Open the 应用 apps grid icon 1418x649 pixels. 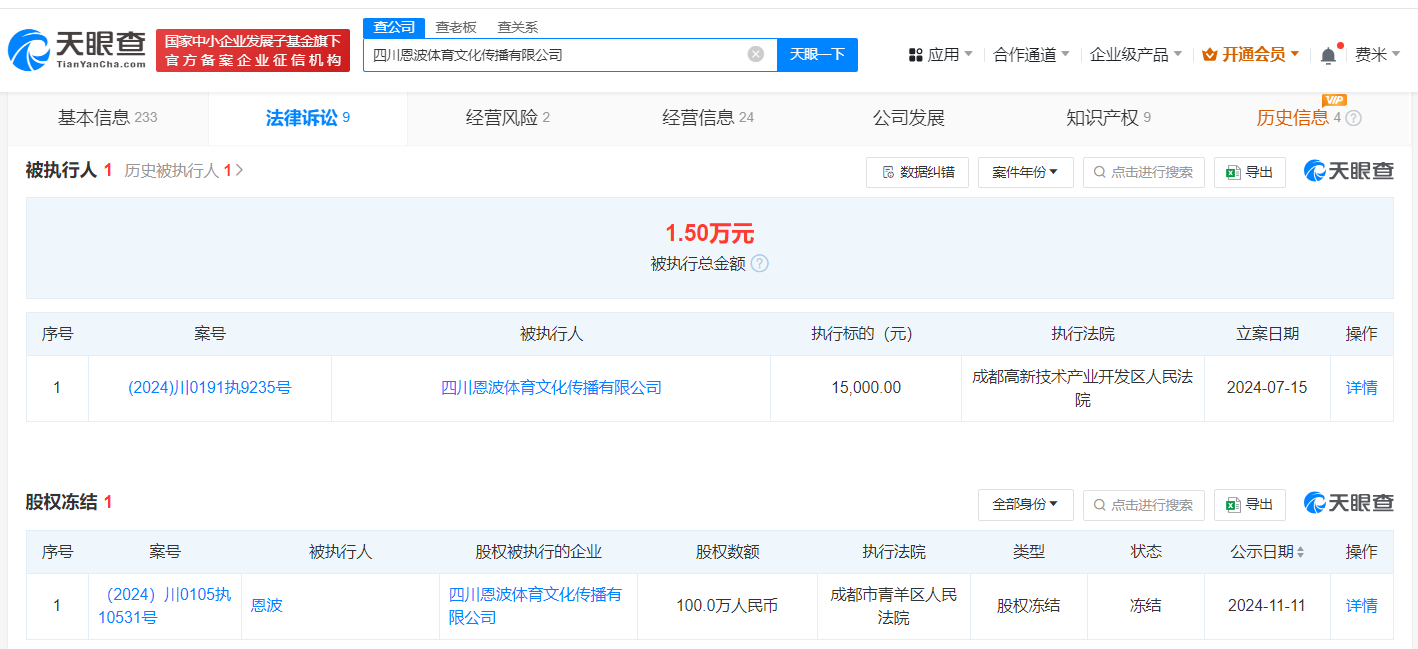pyautogui.click(x=915, y=55)
